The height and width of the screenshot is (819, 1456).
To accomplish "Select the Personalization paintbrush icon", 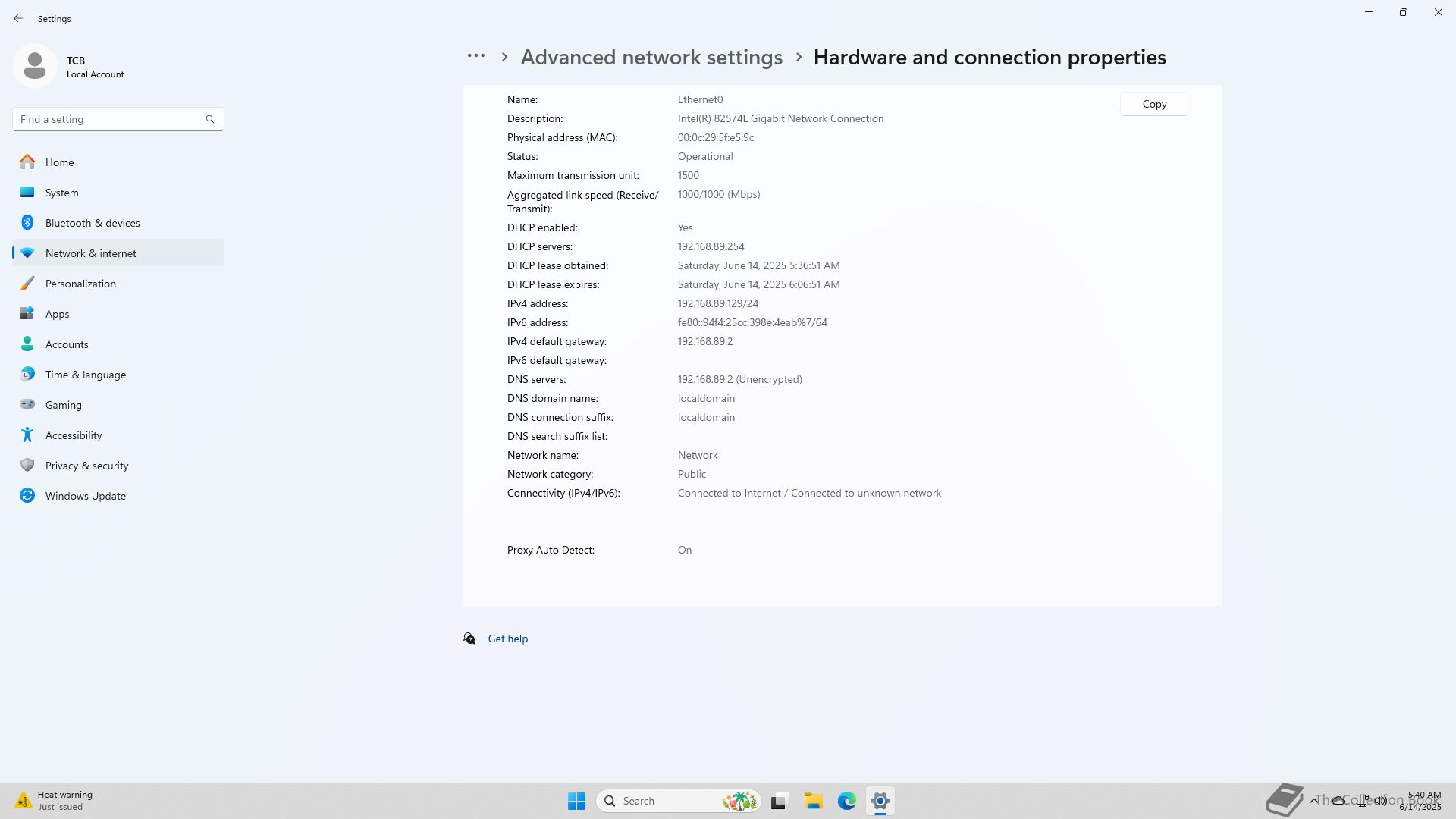I will [x=27, y=284].
